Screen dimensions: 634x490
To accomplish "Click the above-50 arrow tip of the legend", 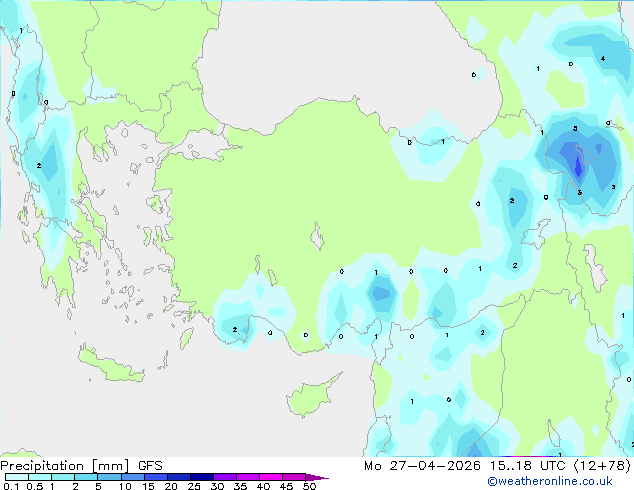I will (317, 477).
